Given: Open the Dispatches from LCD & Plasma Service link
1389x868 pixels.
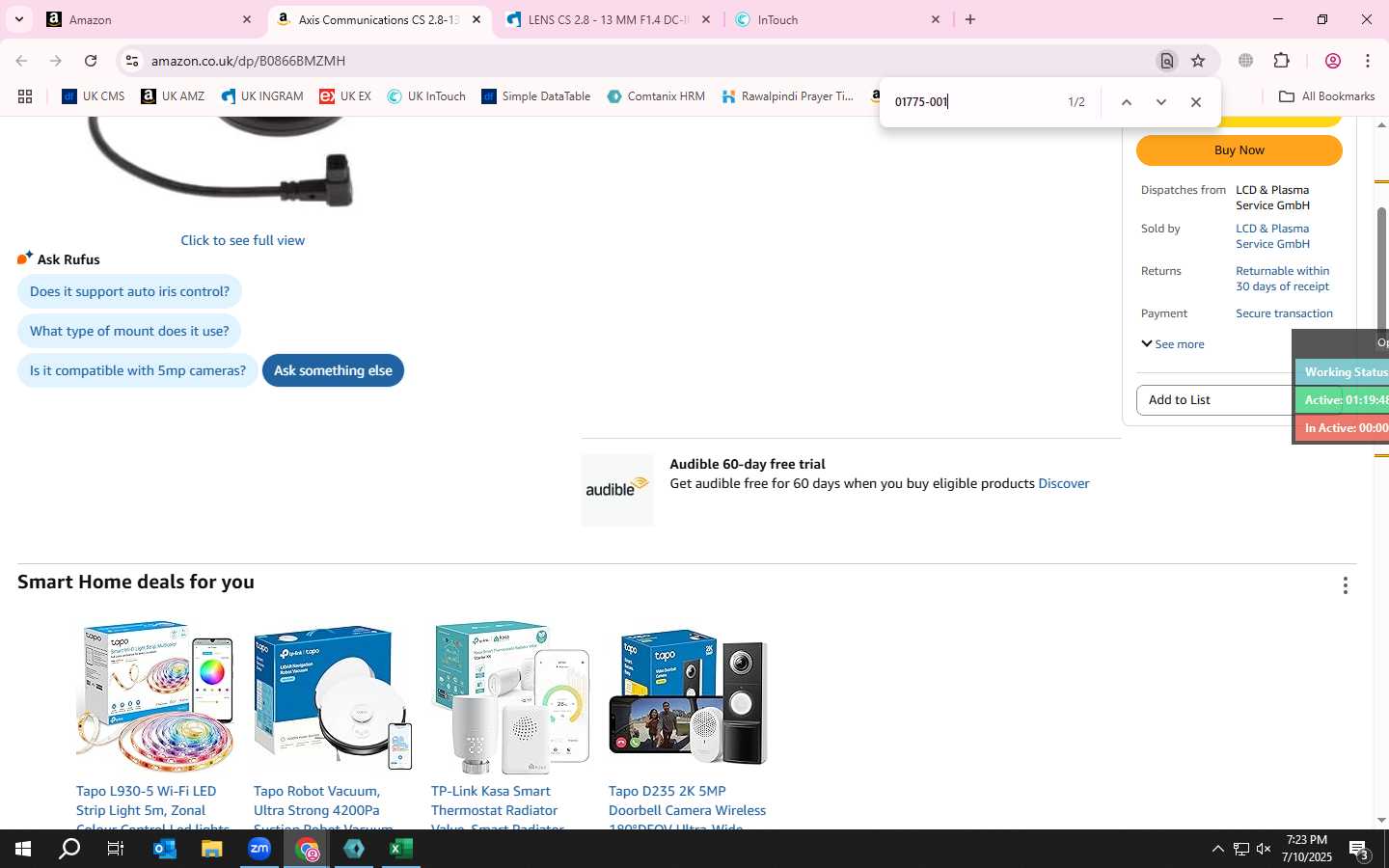Looking at the screenshot, I should tap(1272, 198).
